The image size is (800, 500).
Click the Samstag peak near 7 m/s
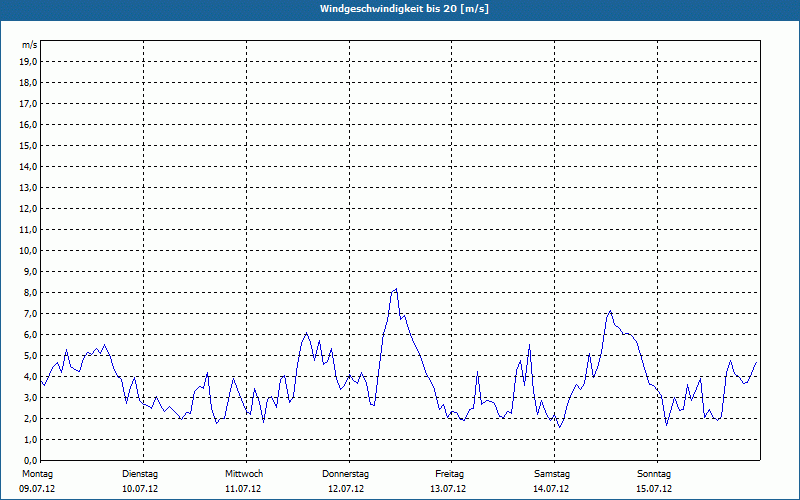coord(610,311)
